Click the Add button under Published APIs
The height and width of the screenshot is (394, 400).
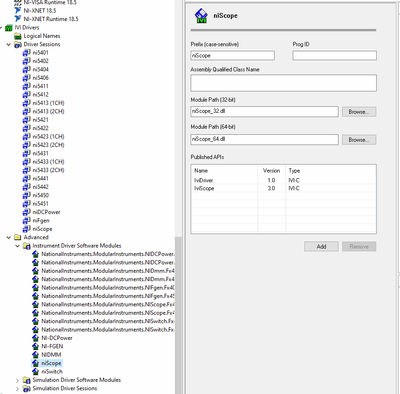[321, 247]
